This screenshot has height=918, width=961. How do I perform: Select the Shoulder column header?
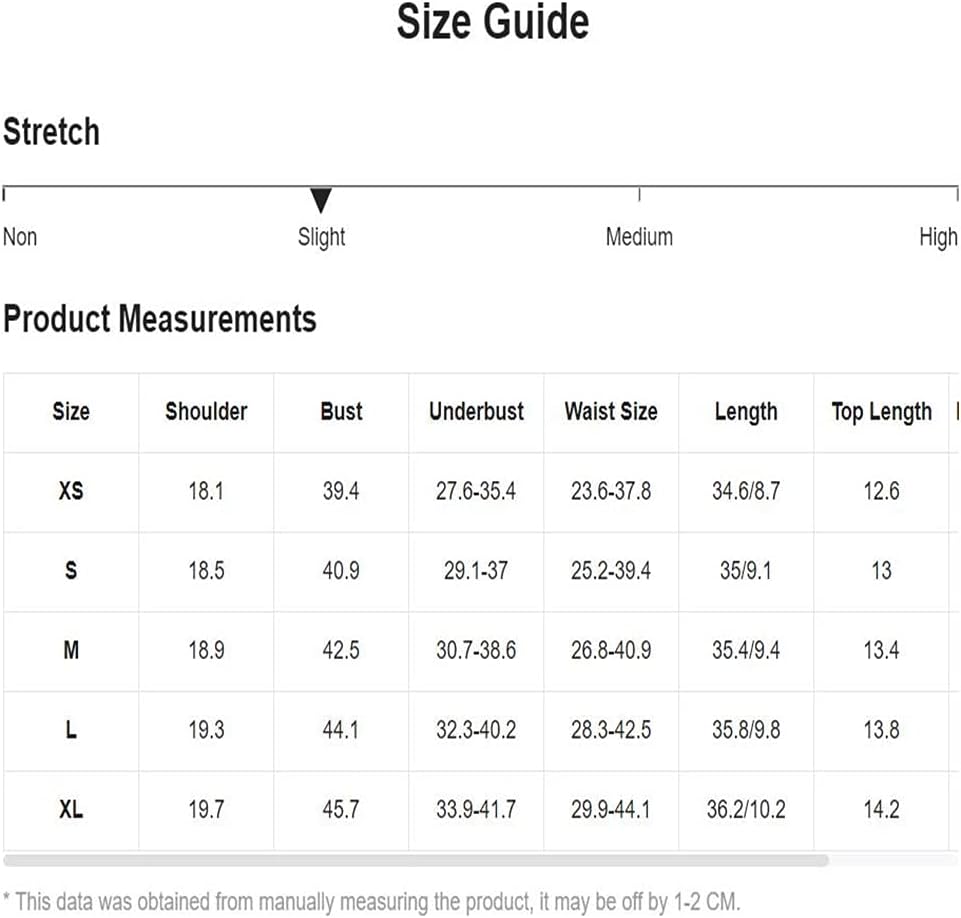click(x=206, y=411)
